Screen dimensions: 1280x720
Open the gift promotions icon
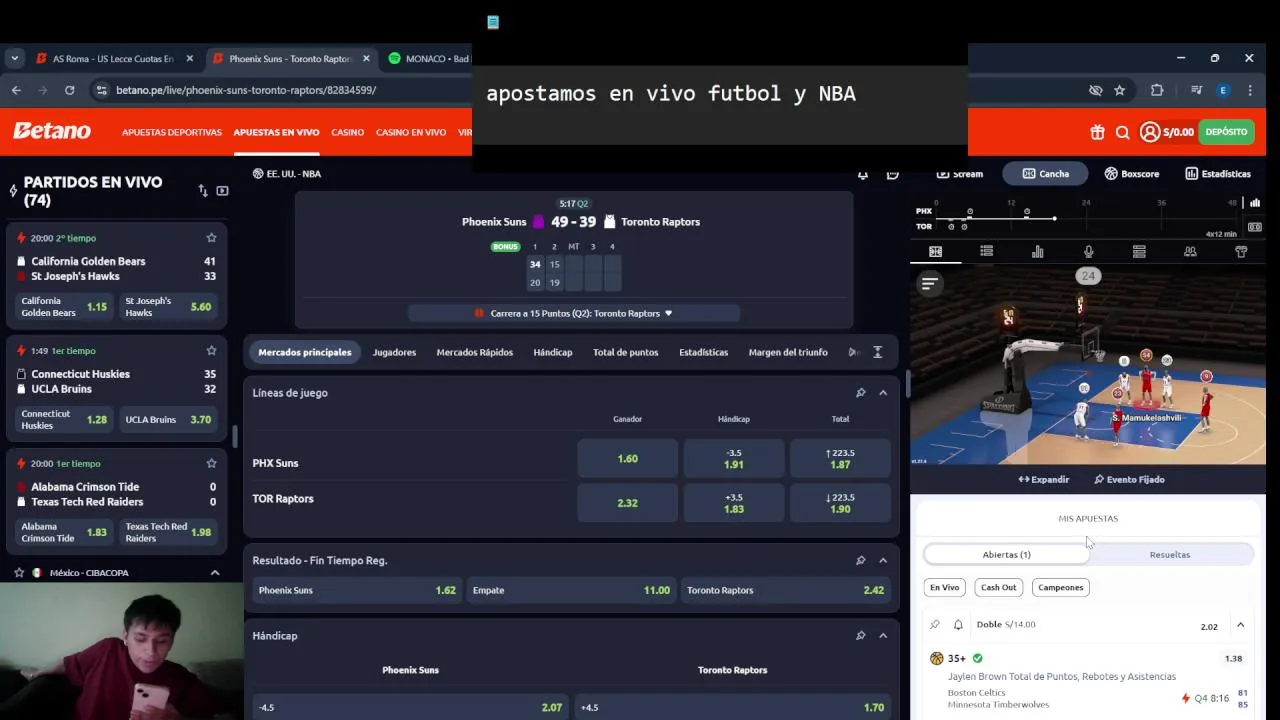1097,132
